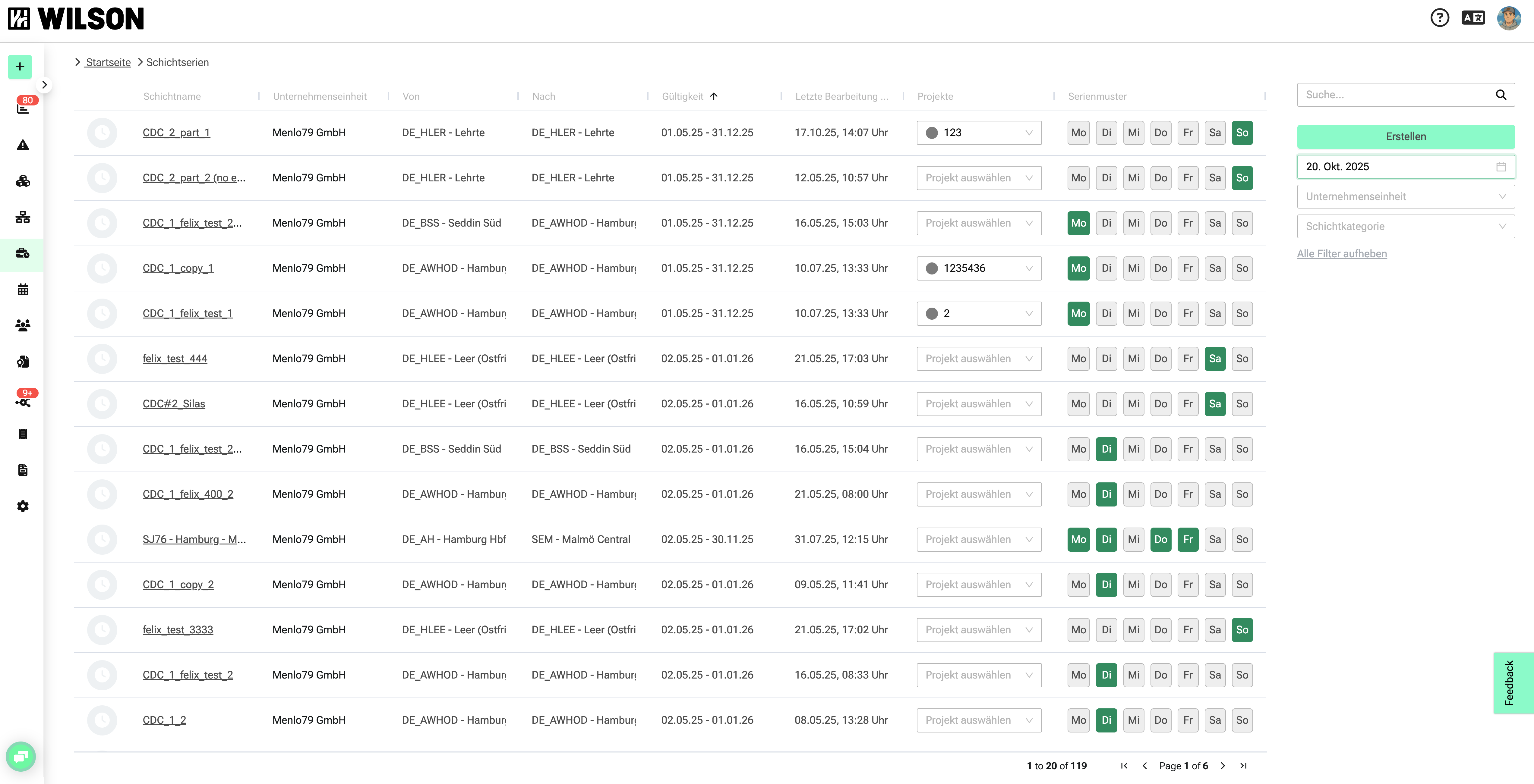1534x784 pixels.
Task: Open settings gear in left sidebar
Action: (23, 506)
